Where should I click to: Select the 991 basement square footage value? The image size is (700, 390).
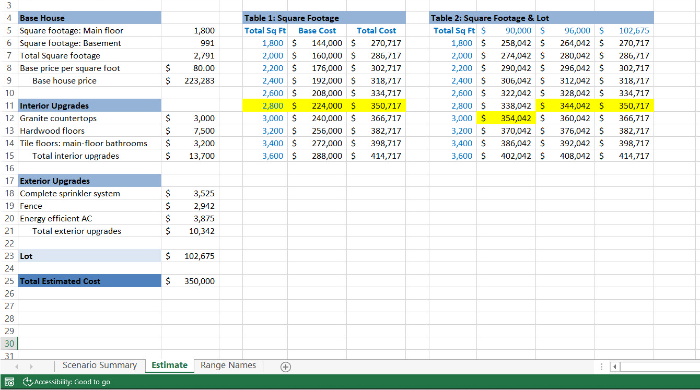point(191,43)
